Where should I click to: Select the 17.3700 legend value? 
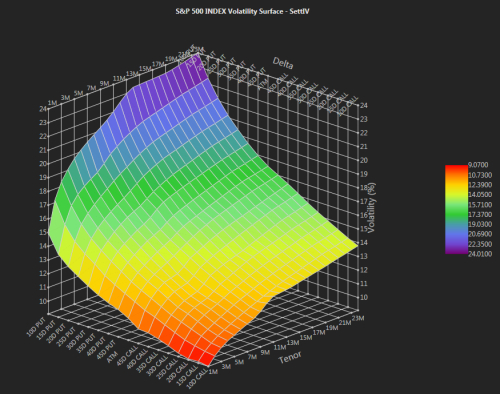tap(480, 214)
